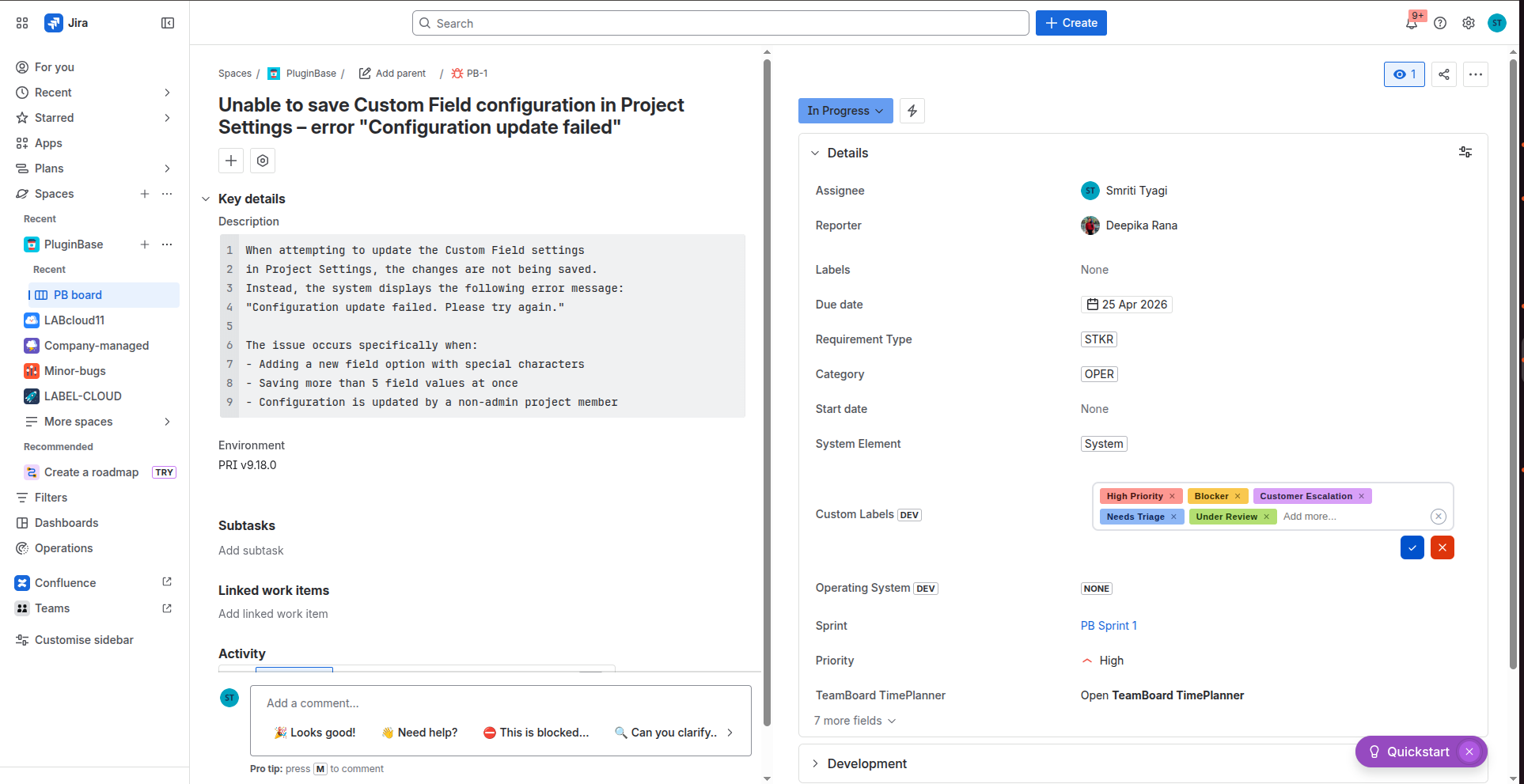
Task: Toggle the watch eye button
Action: (1405, 74)
